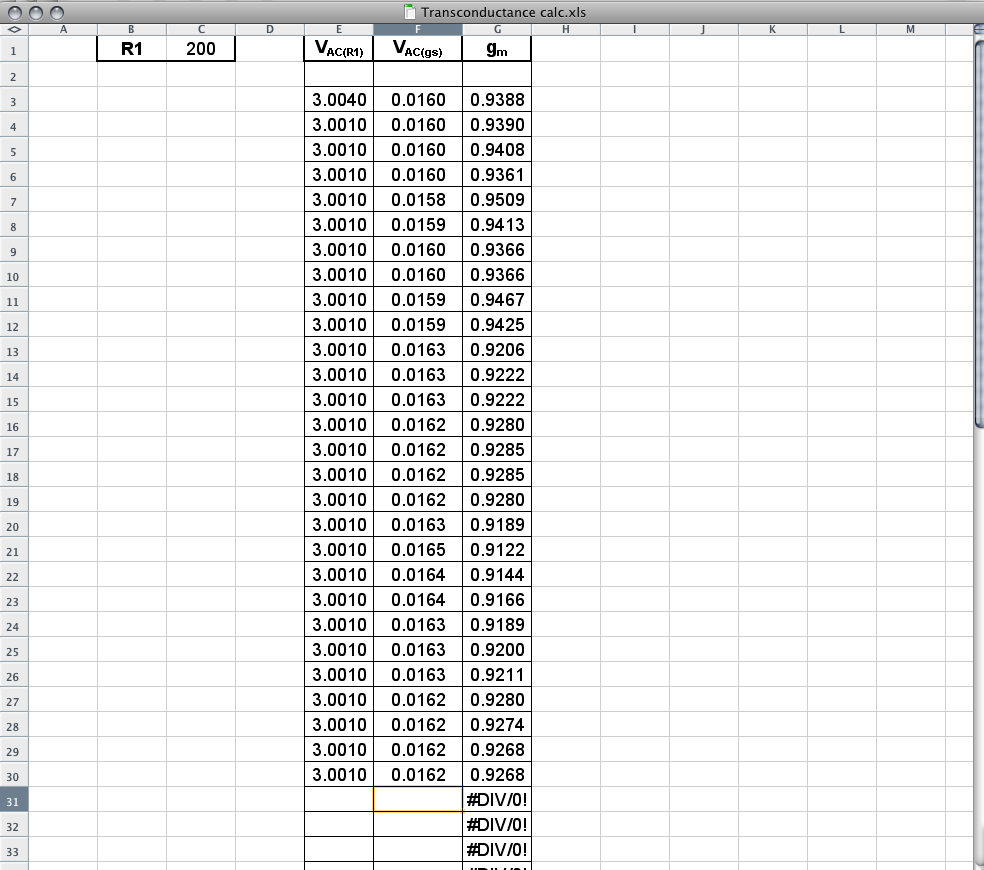Click the cell with value 0.9211
This screenshot has height=870, width=984.
click(497, 675)
